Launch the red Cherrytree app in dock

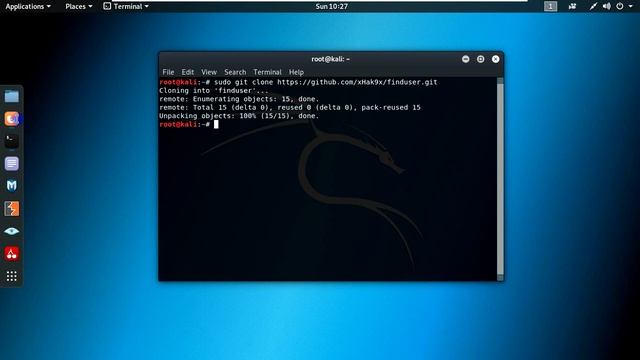click(11, 253)
